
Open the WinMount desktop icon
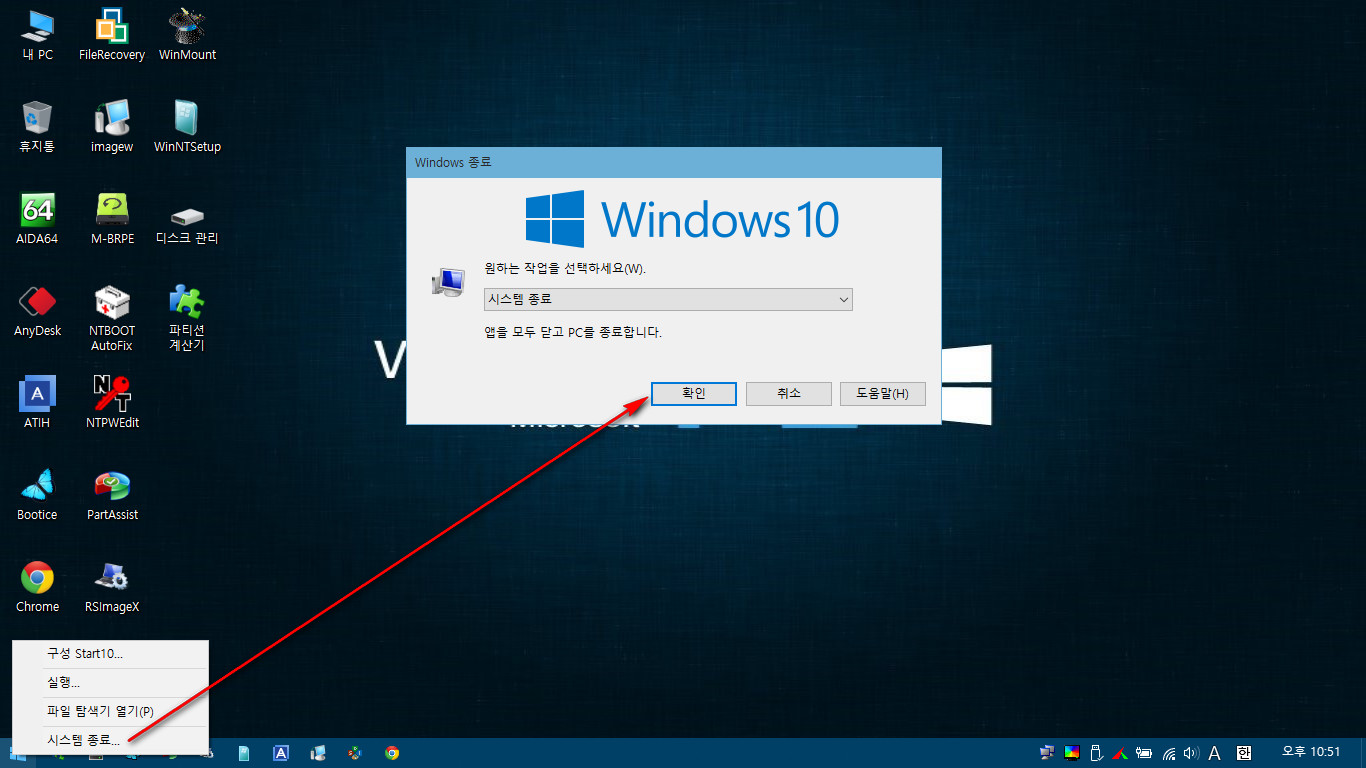(x=187, y=35)
